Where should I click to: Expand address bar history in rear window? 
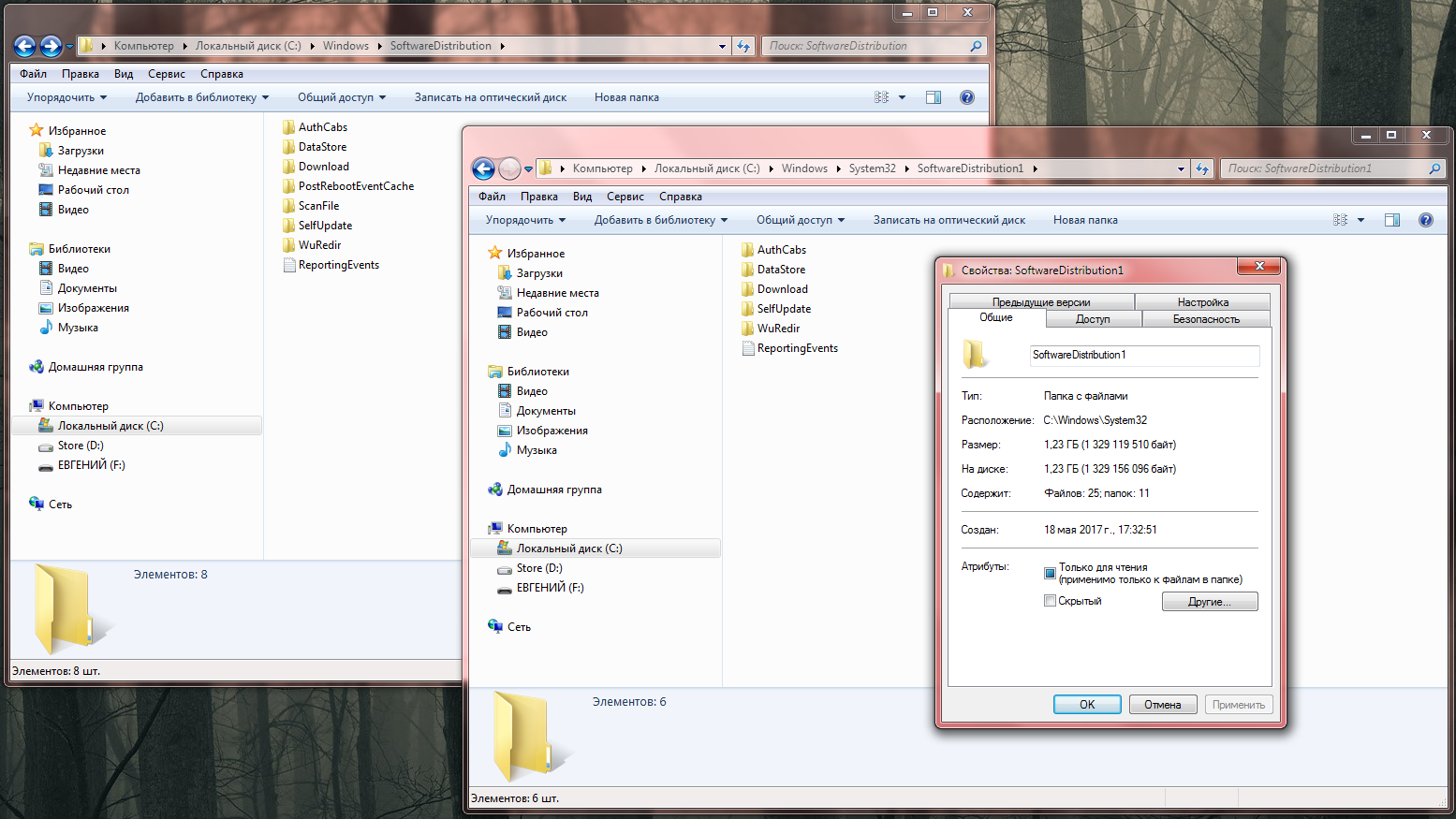tap(722, 46)
